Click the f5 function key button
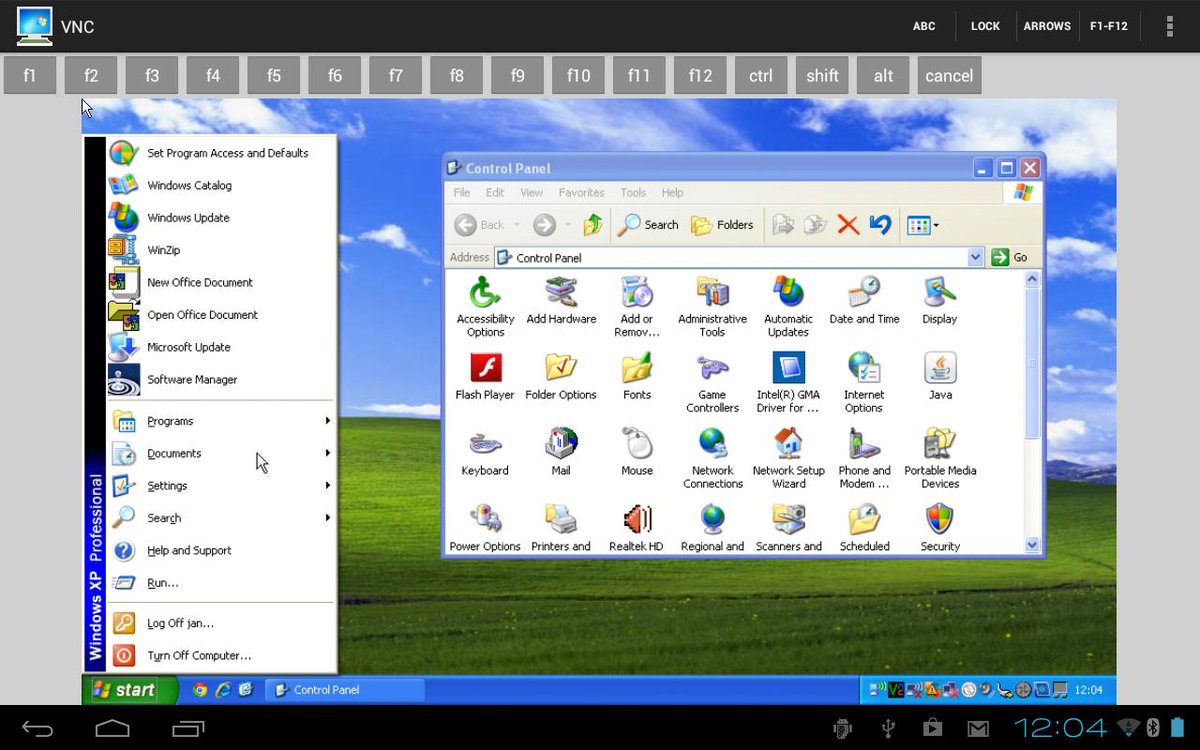 click(274, 75)
